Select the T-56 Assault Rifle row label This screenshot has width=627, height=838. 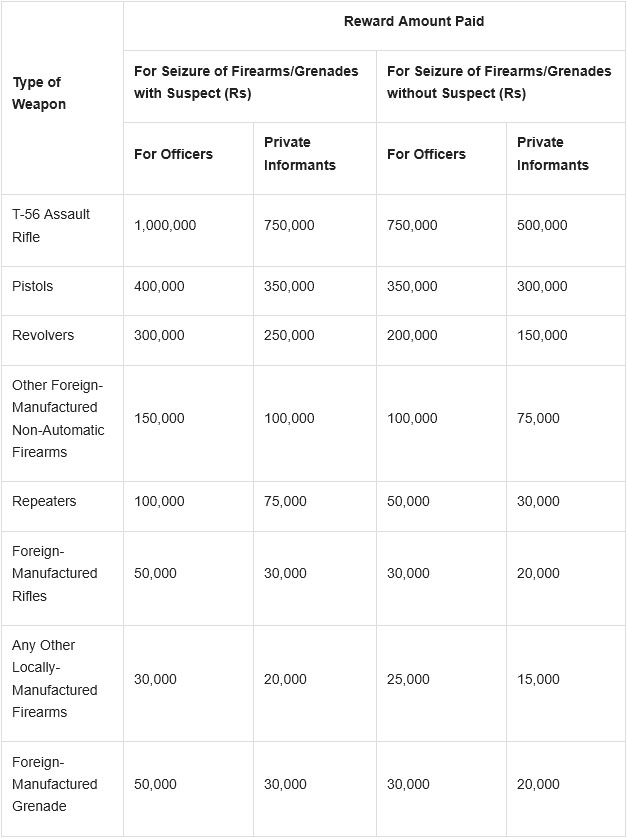(51, 226)
